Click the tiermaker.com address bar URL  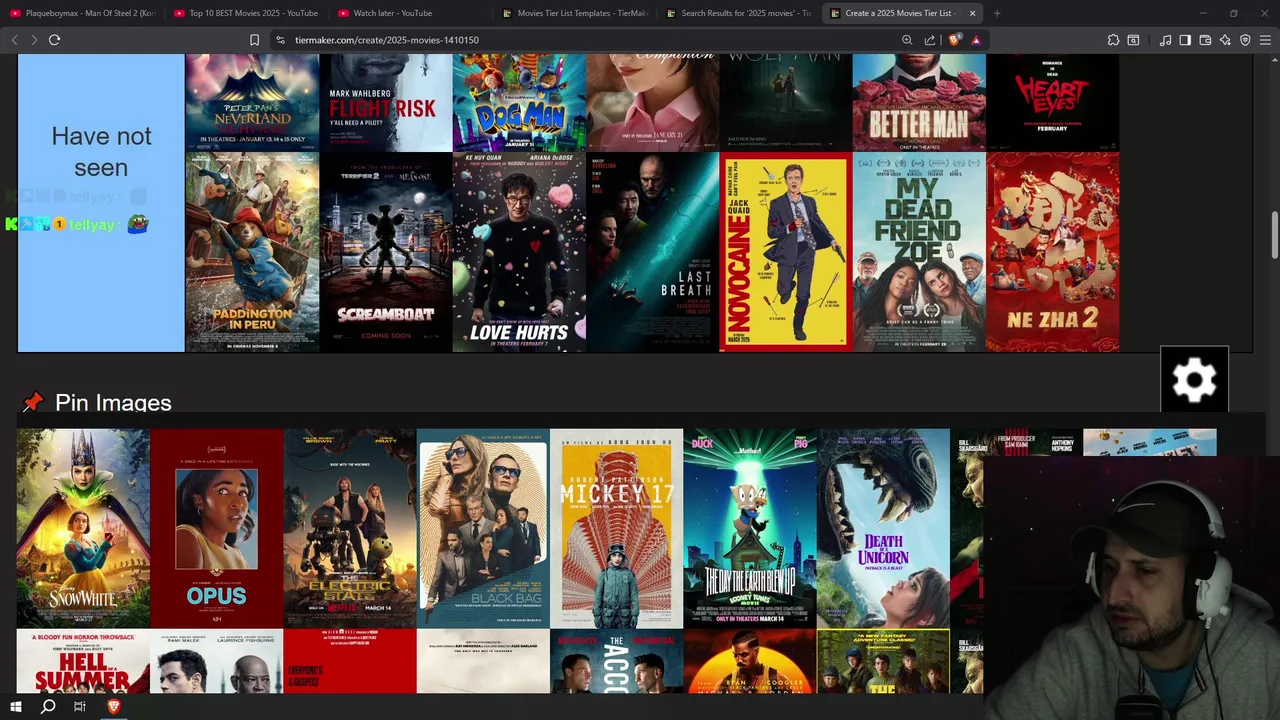tap(386, 40)
